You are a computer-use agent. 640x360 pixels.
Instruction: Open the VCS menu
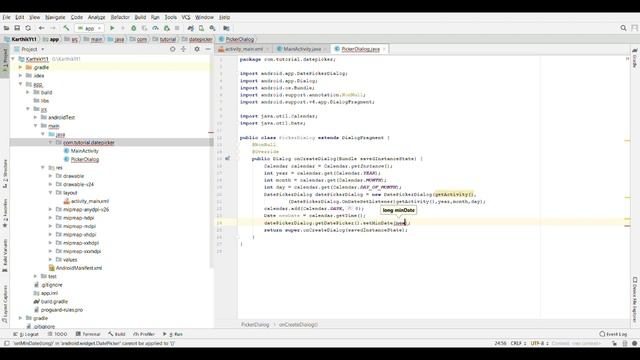pos(186,17)
